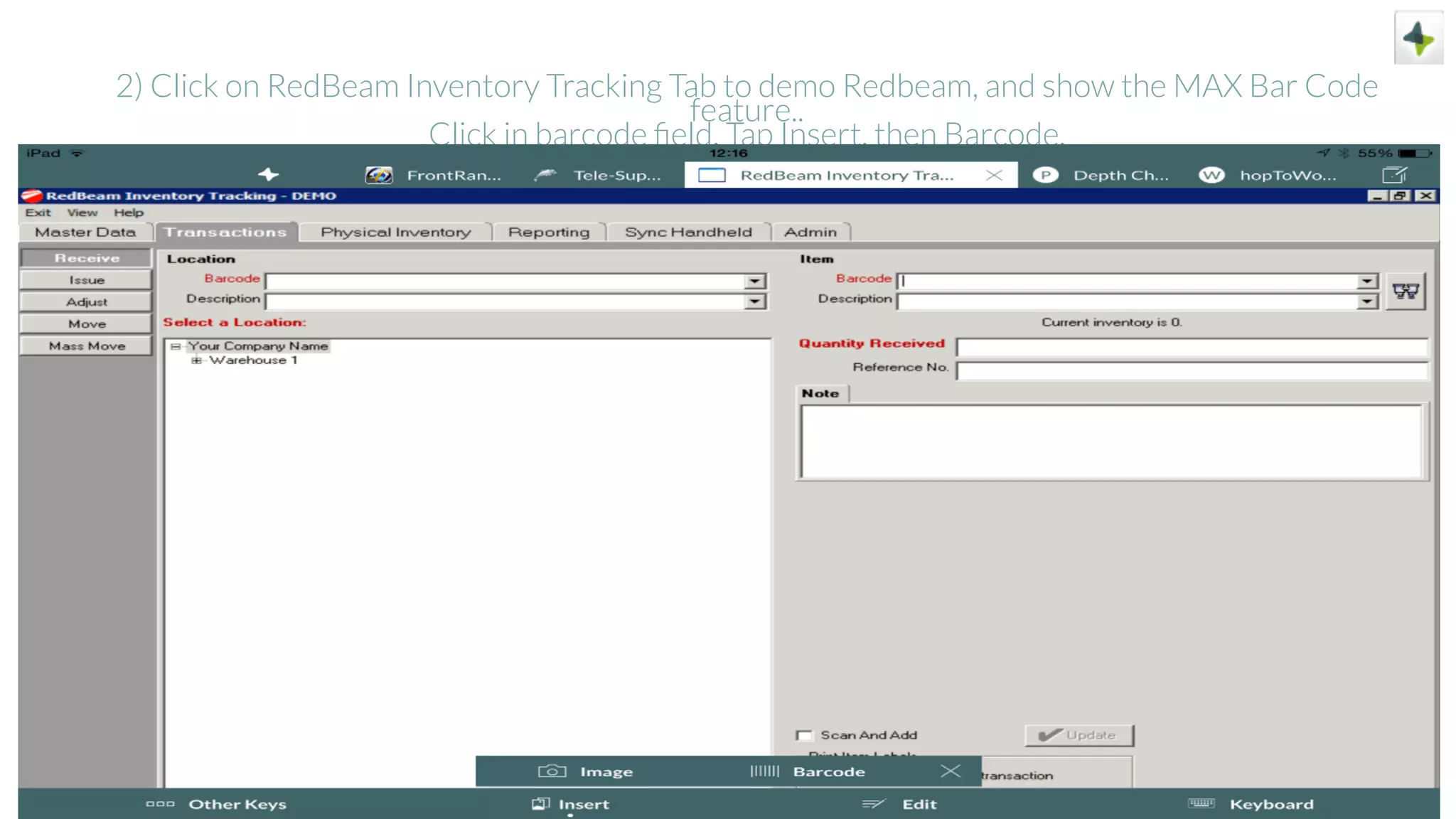Screen dimensions: 1456x819
Task: Select the Transactions tab
Action: (x=225, y=232)
